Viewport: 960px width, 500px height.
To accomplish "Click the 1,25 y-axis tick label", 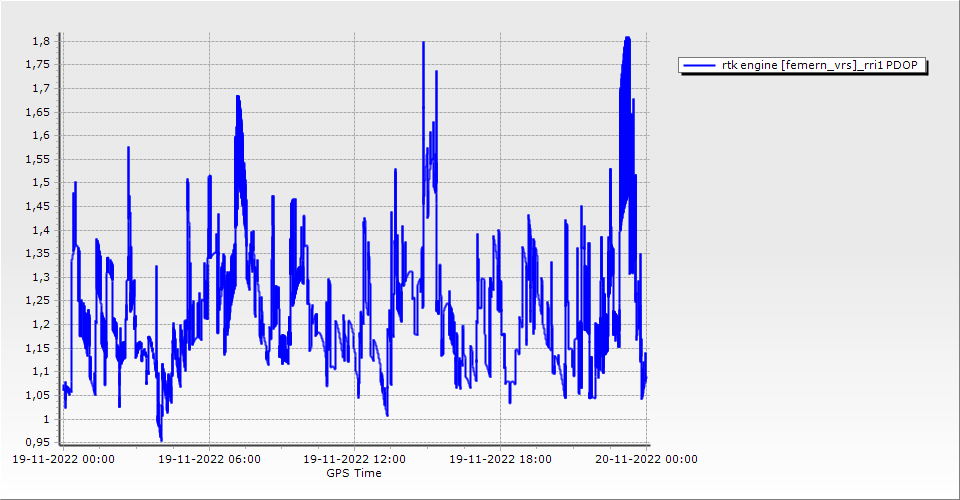I will click(x=38, y=301).
